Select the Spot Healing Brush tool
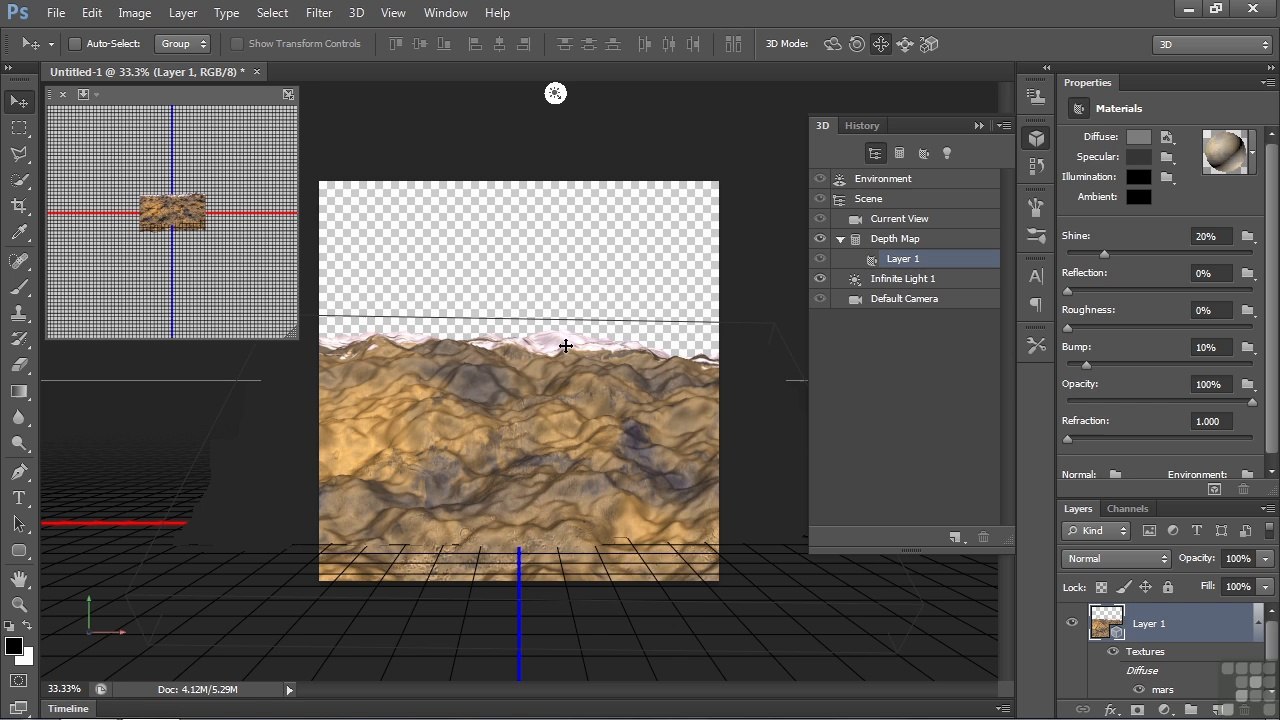Screen dimensions: 1280x720 click(x=19, y=261)
